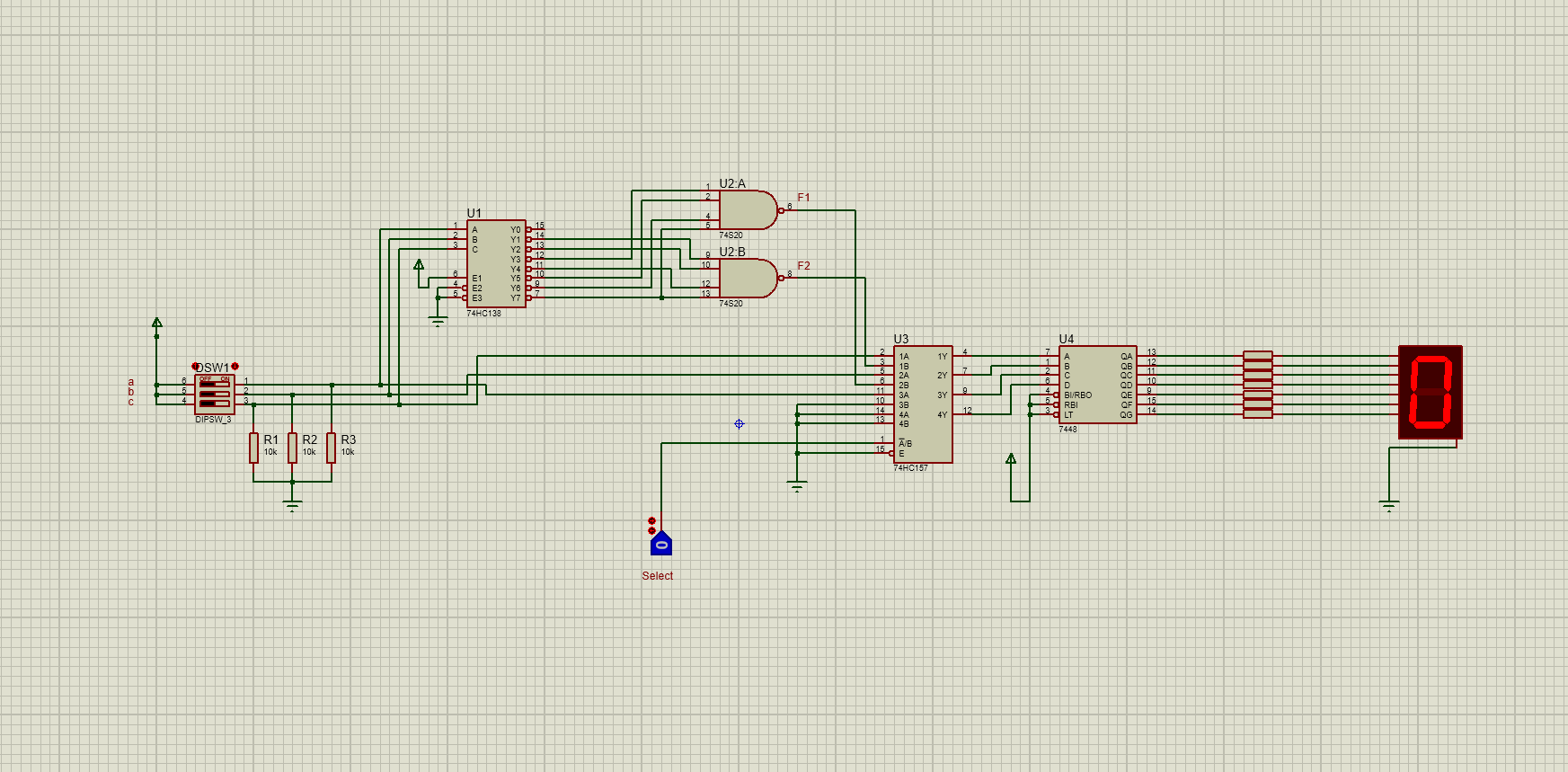Click ground symbol under U1 enable pins
Image resolution: width=1568 pixels, height=772 pixels.
(438, 322)
